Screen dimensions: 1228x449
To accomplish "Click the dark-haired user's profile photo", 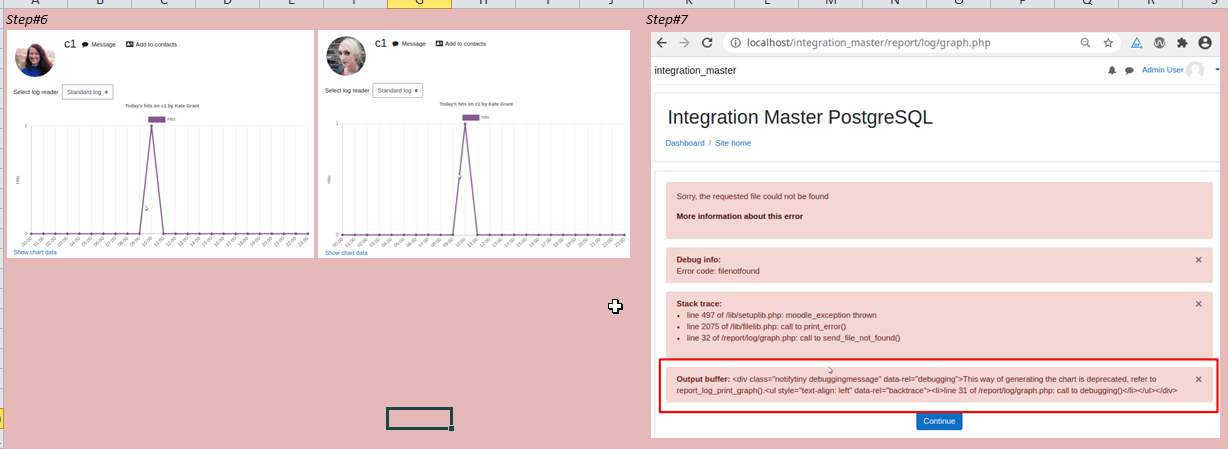I will 34,58.
